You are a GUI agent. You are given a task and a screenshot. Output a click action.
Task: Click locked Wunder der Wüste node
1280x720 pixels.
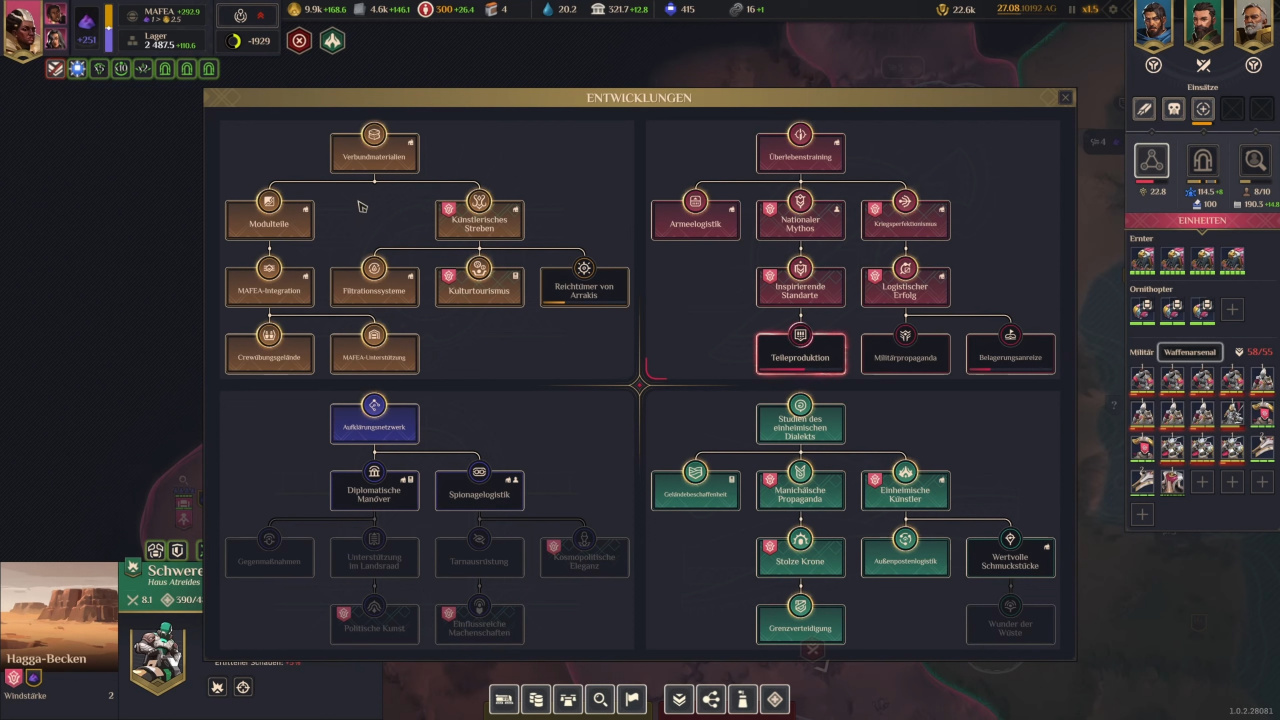[x=1010, y=625]
